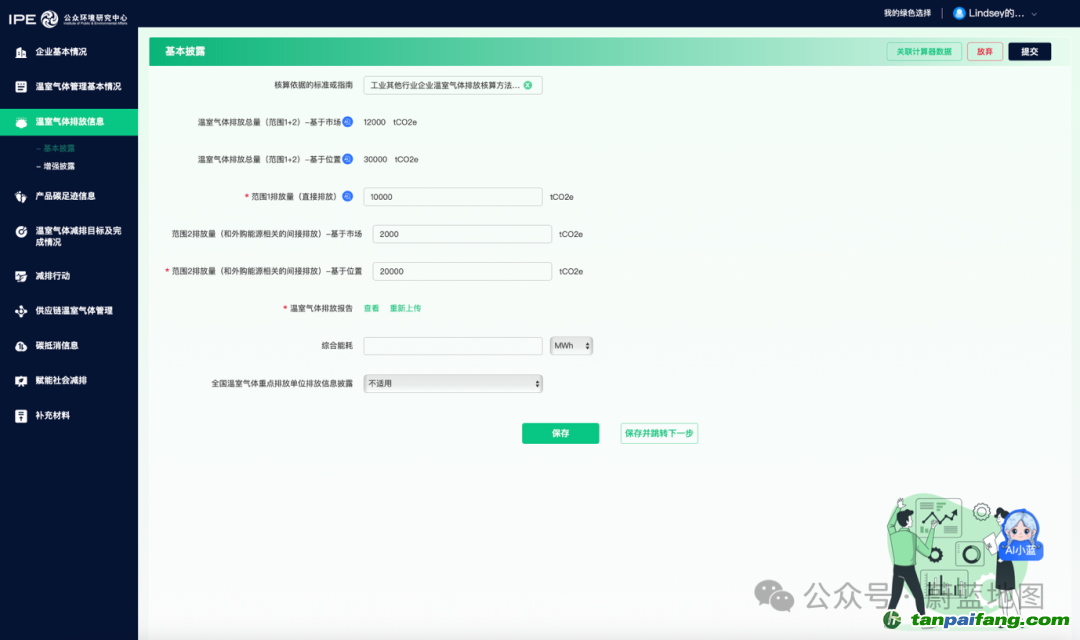Expand the 不适用 disclosure dropdown
This screenshot has height=640, width=1080.
(x=453, y=383)
